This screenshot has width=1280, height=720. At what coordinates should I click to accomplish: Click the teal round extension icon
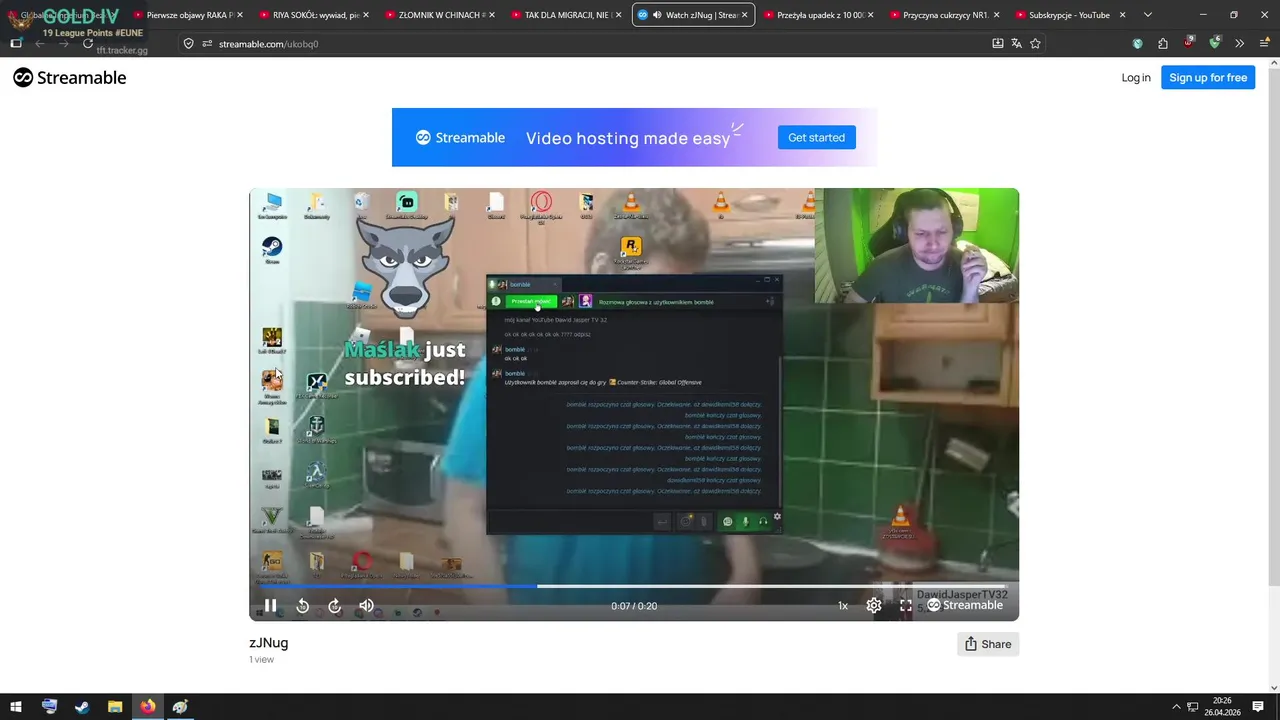[x=1138, y=44]
